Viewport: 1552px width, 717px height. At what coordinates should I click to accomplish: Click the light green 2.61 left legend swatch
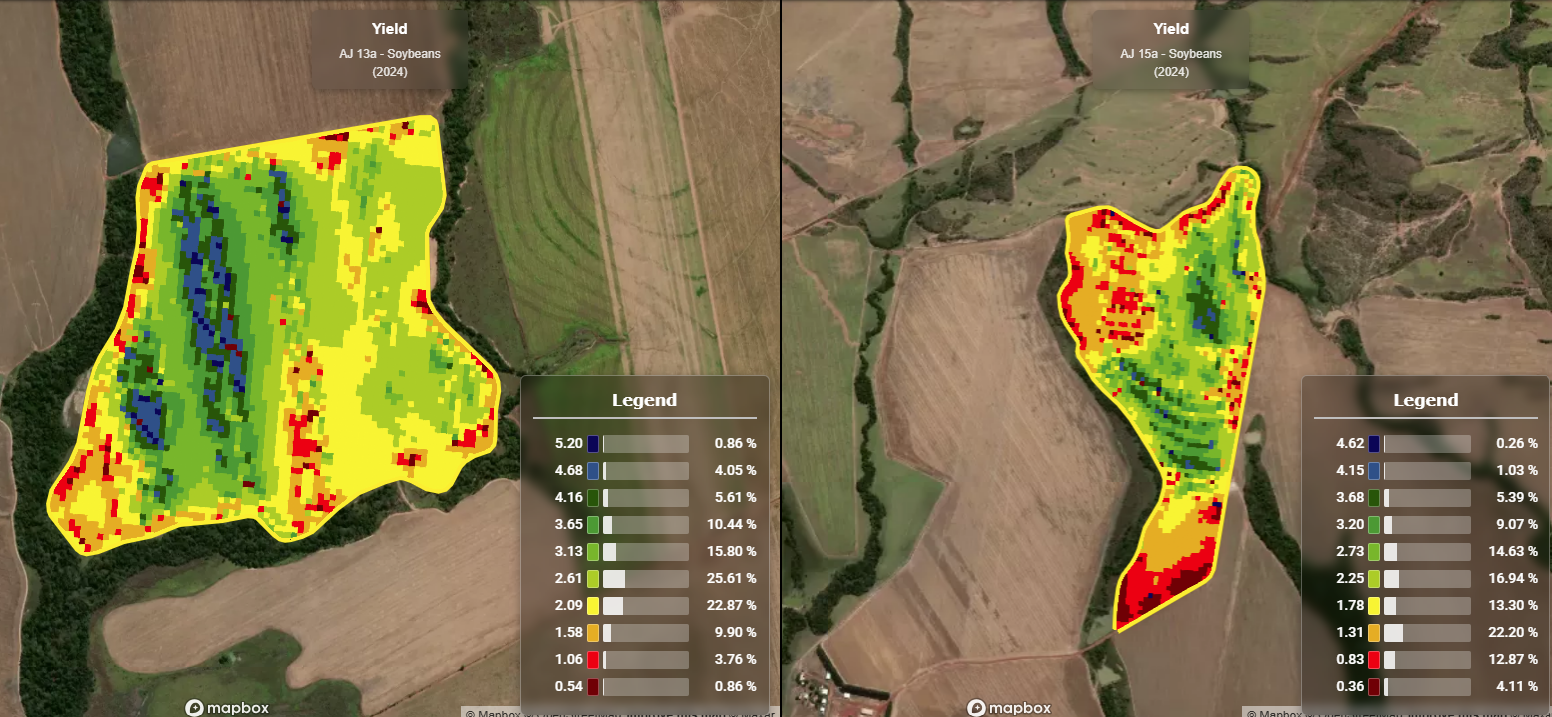tap(593, 579)
